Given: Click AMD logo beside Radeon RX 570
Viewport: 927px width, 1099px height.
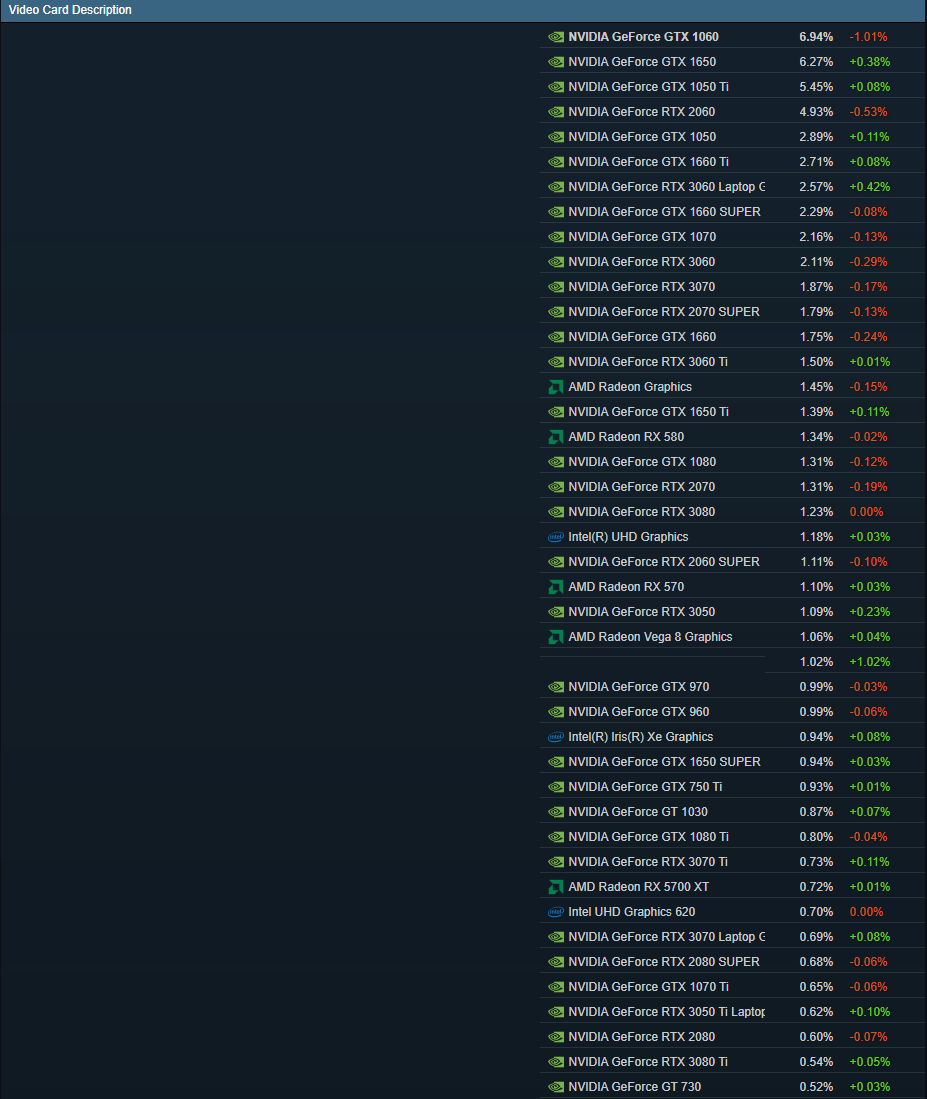Looking at the screenshot, I should coord(556,587).
